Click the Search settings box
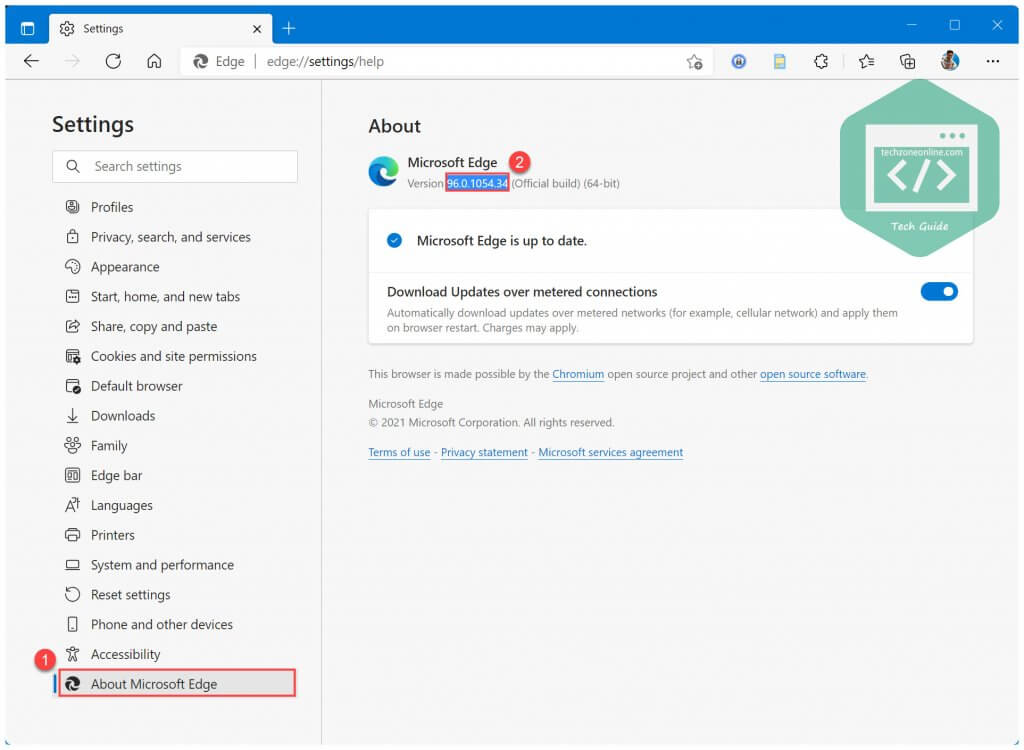Image resolution: width=1024 pixels, height=750 pixels. click(x=175, y=166)
